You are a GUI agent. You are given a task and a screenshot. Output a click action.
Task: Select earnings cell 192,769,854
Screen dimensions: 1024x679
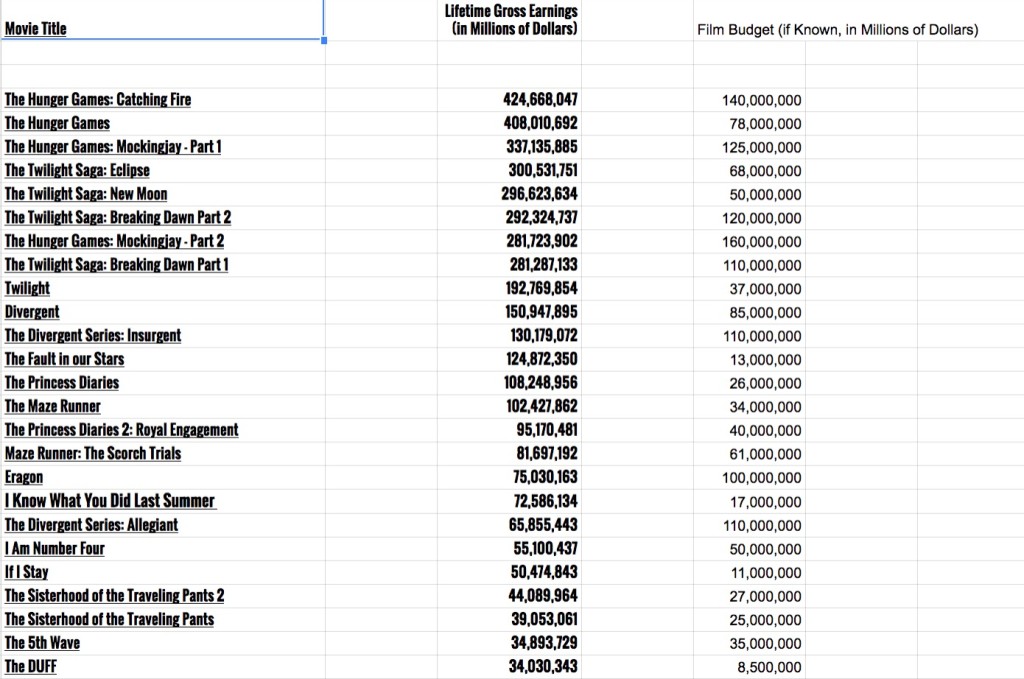click(x=509, y=288)
